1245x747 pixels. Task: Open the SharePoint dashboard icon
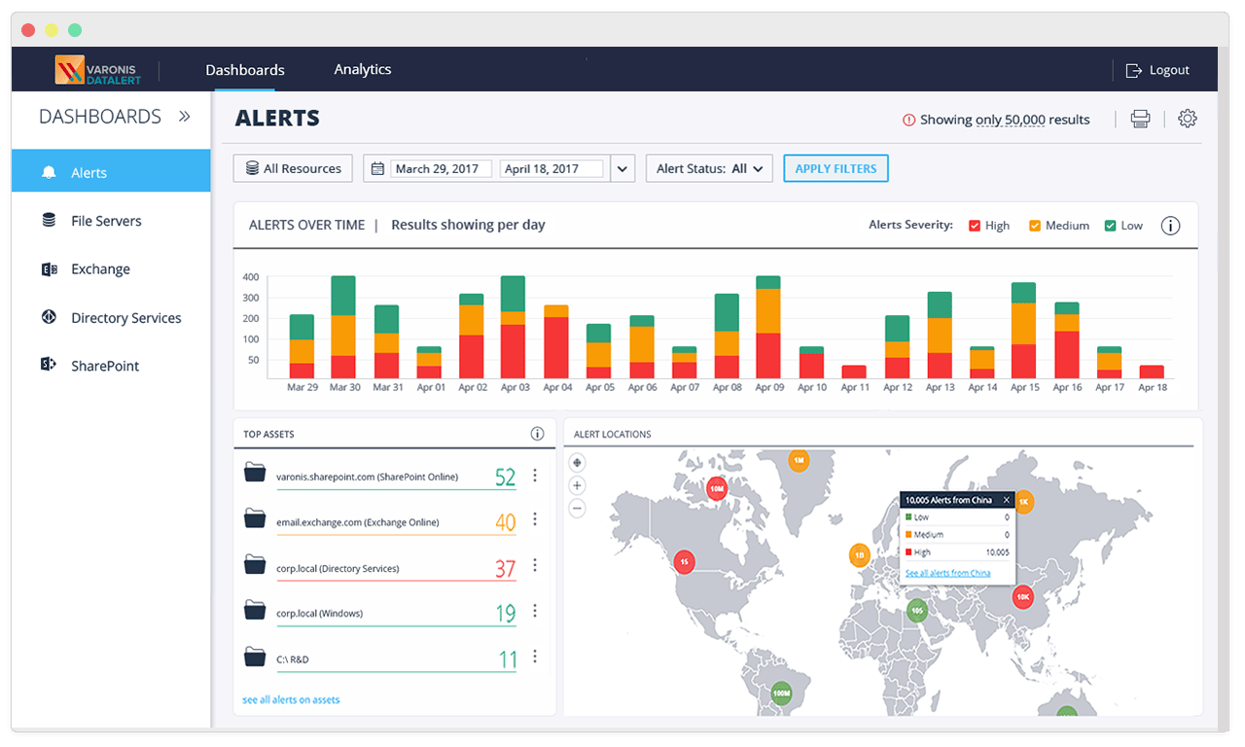coord(48,365)
